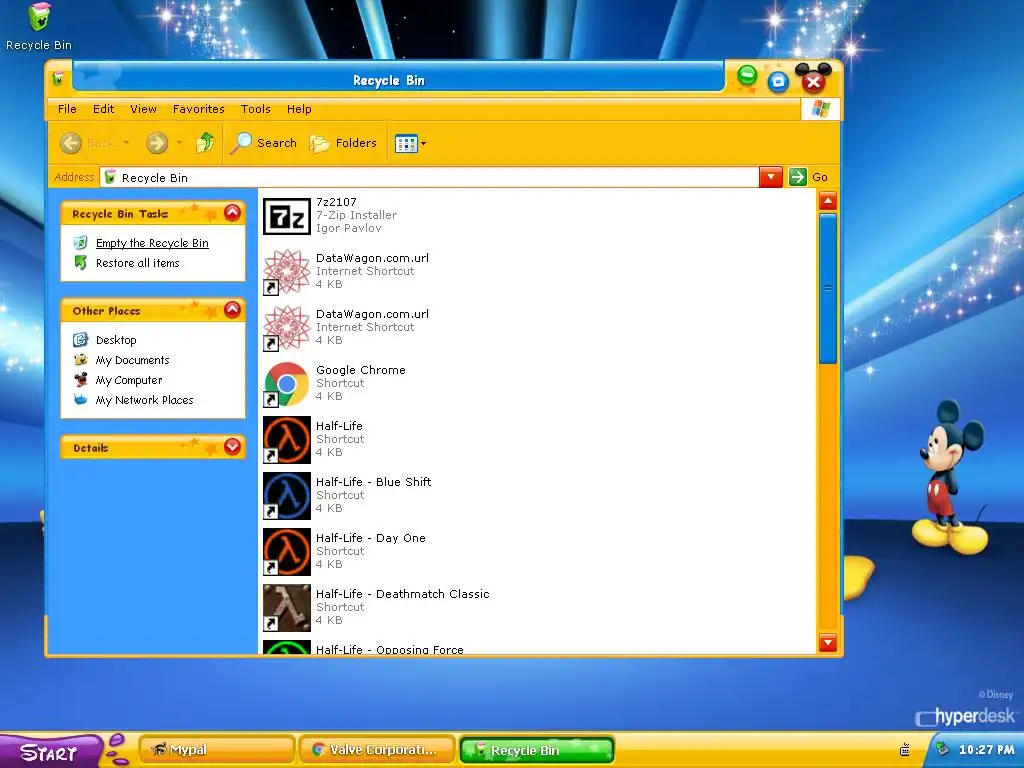
Task: Toggle the Folders pane button
Action: coord(343,143)
